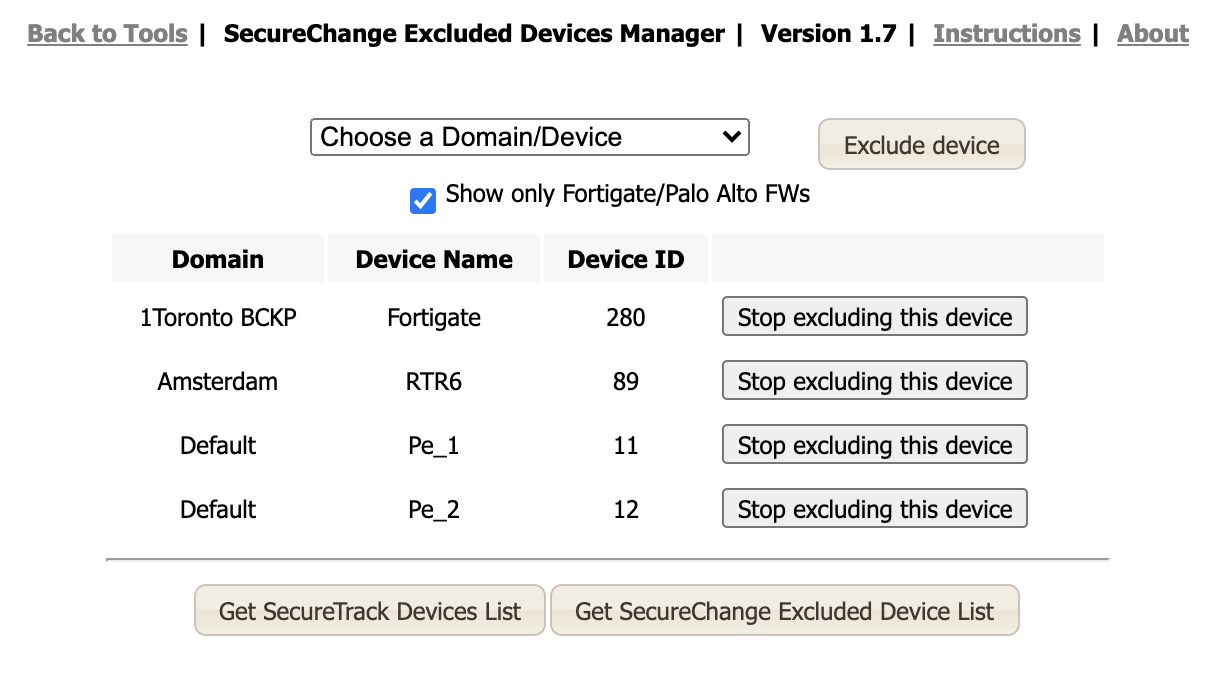Click device ID 89

[x=626, y=381]
